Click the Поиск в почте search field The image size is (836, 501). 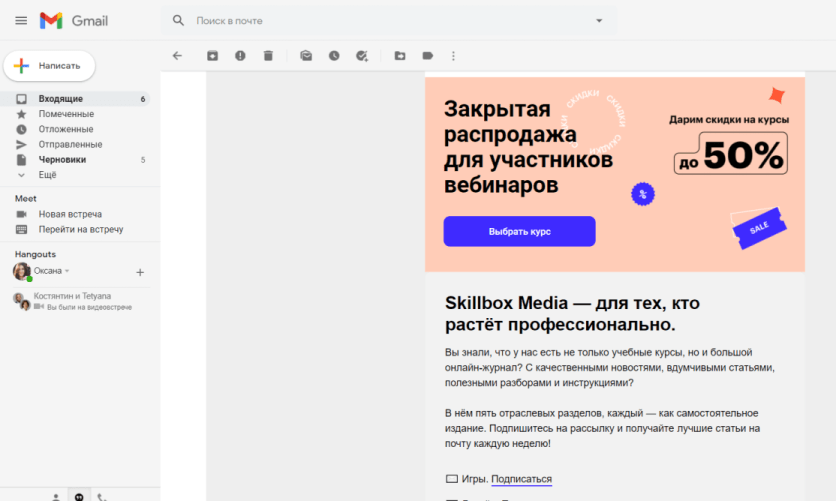coord(390,21)
